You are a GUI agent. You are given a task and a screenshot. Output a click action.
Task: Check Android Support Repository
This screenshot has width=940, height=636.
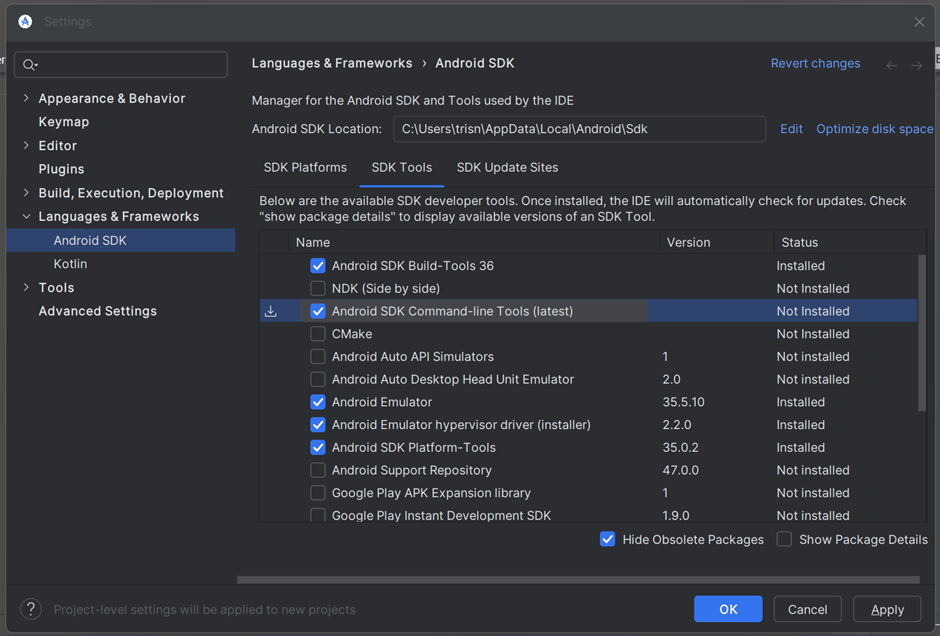point(318,471)
